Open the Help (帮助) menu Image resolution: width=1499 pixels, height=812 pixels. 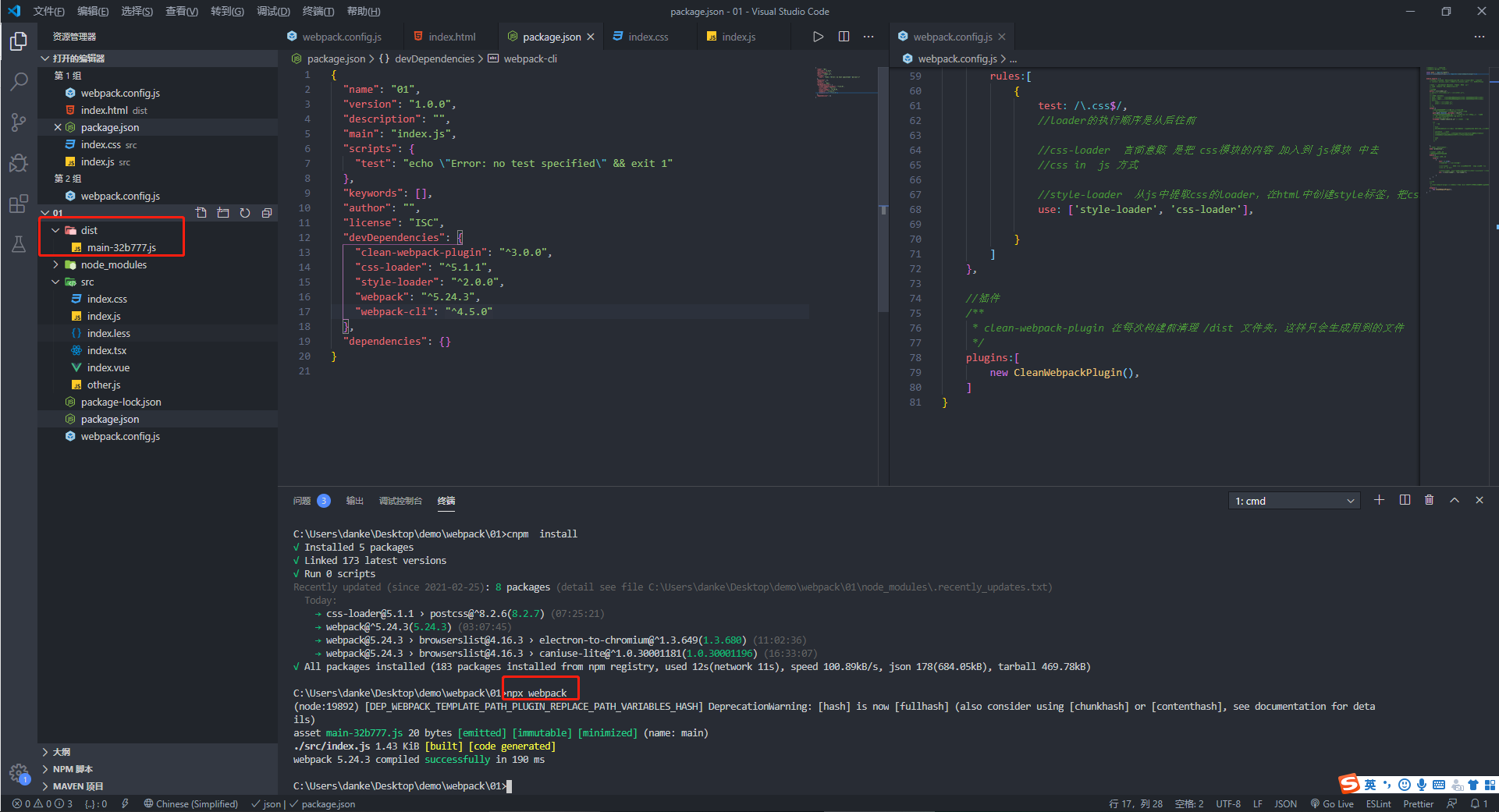point(363,11)
